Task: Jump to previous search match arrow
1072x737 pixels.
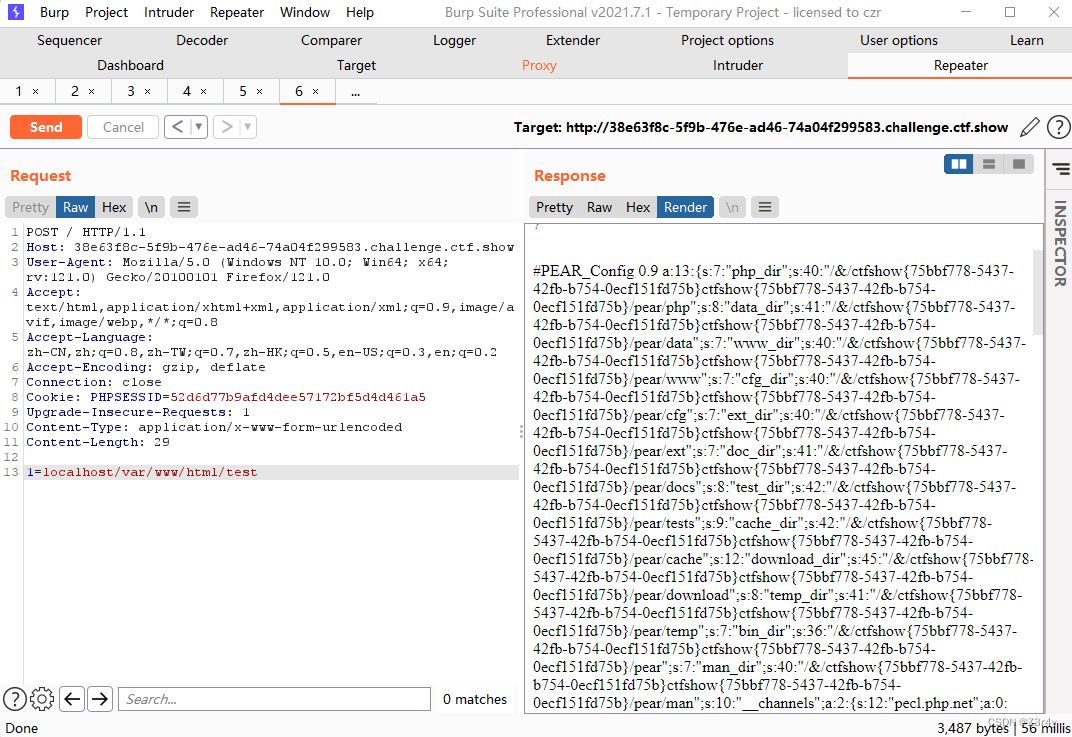Action: pos(72,699)
